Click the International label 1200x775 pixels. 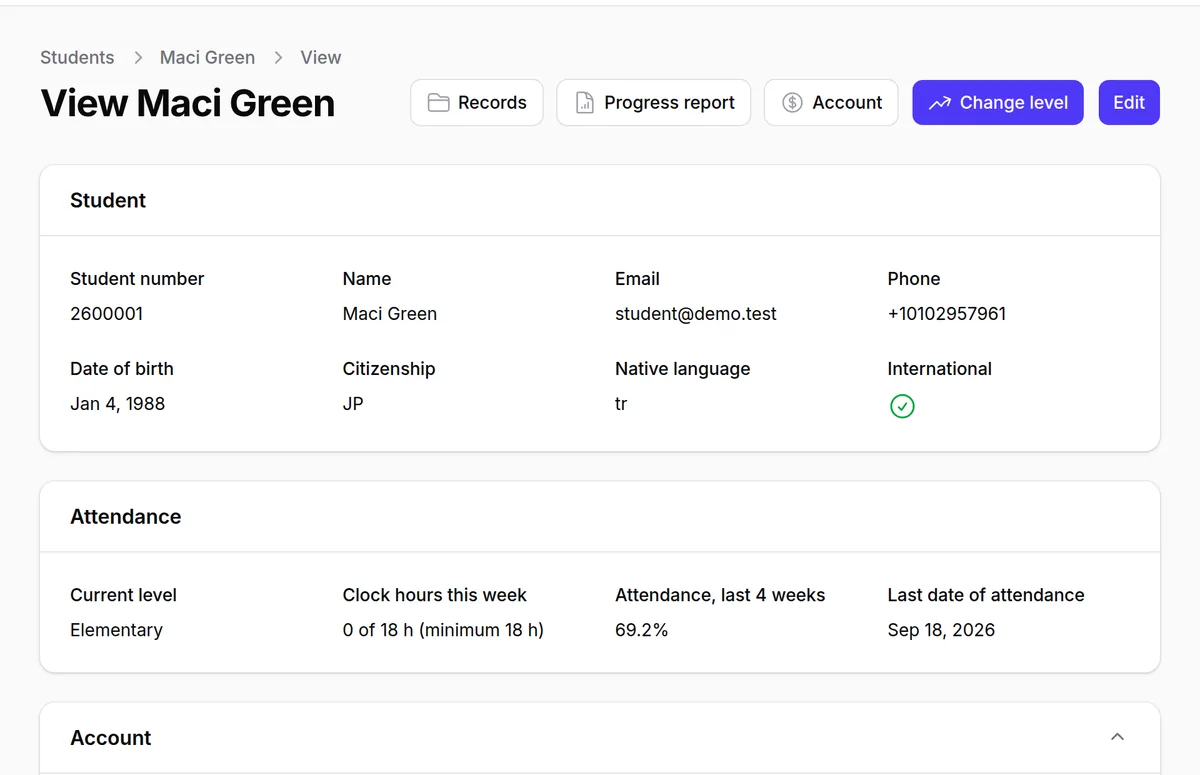[x=940, y=369]
